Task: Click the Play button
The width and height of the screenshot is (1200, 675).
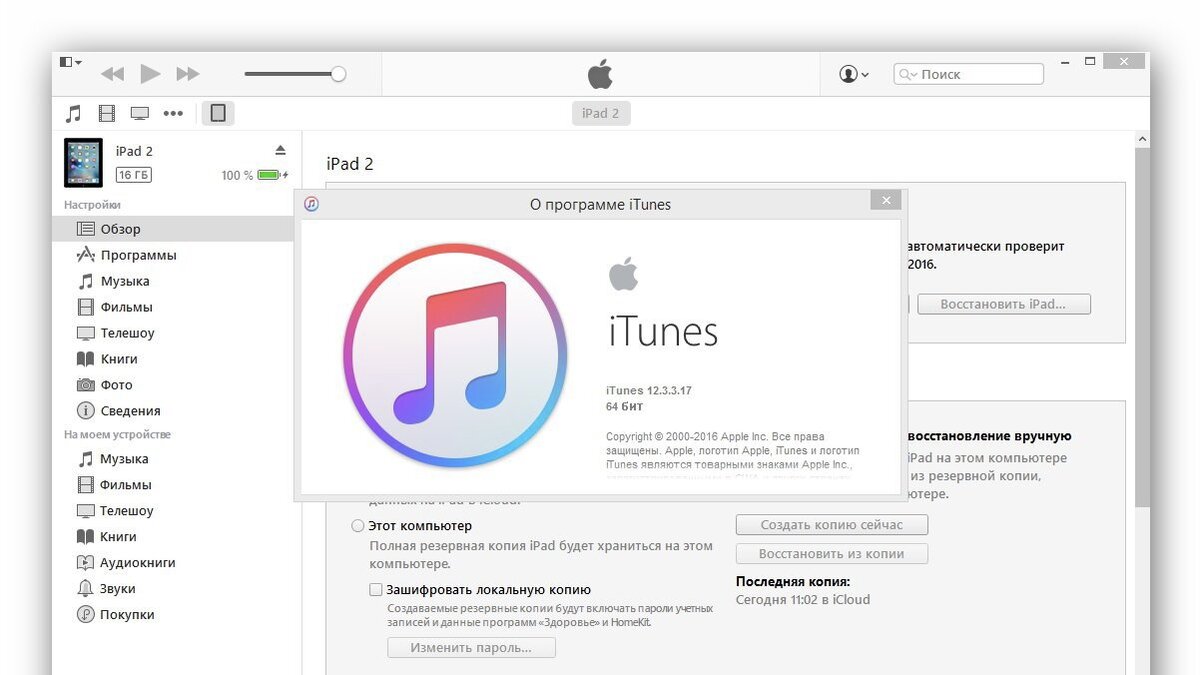Action: (x=150, y=73)
